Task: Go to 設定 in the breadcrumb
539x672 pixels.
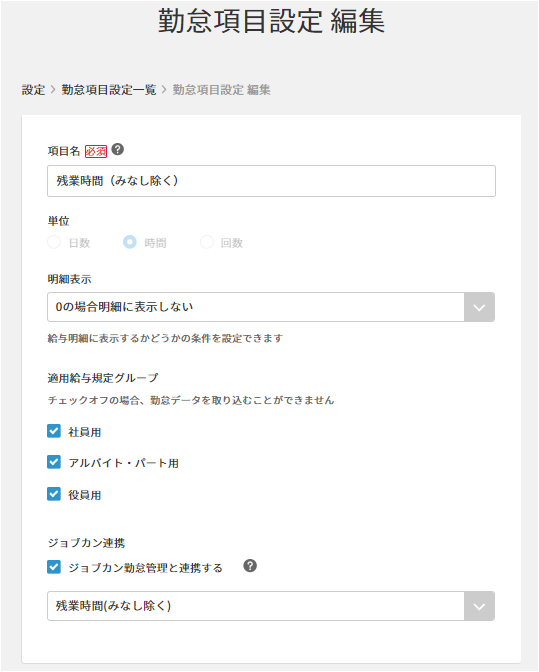Action: pos(33,90)
